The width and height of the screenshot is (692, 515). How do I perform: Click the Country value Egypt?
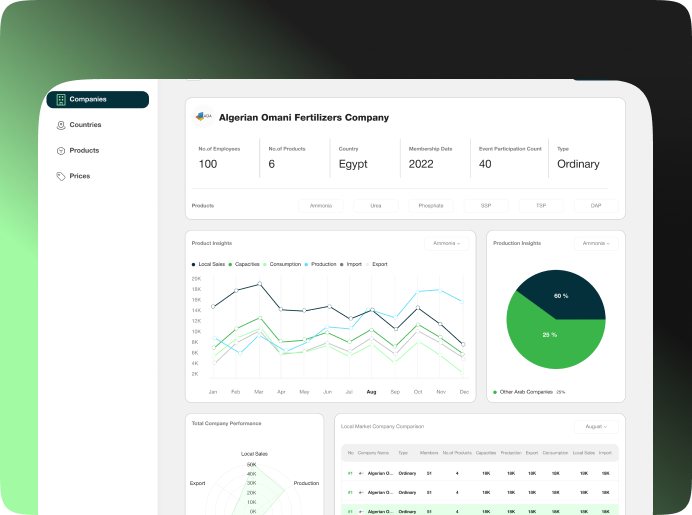click(x=353, y=164)
